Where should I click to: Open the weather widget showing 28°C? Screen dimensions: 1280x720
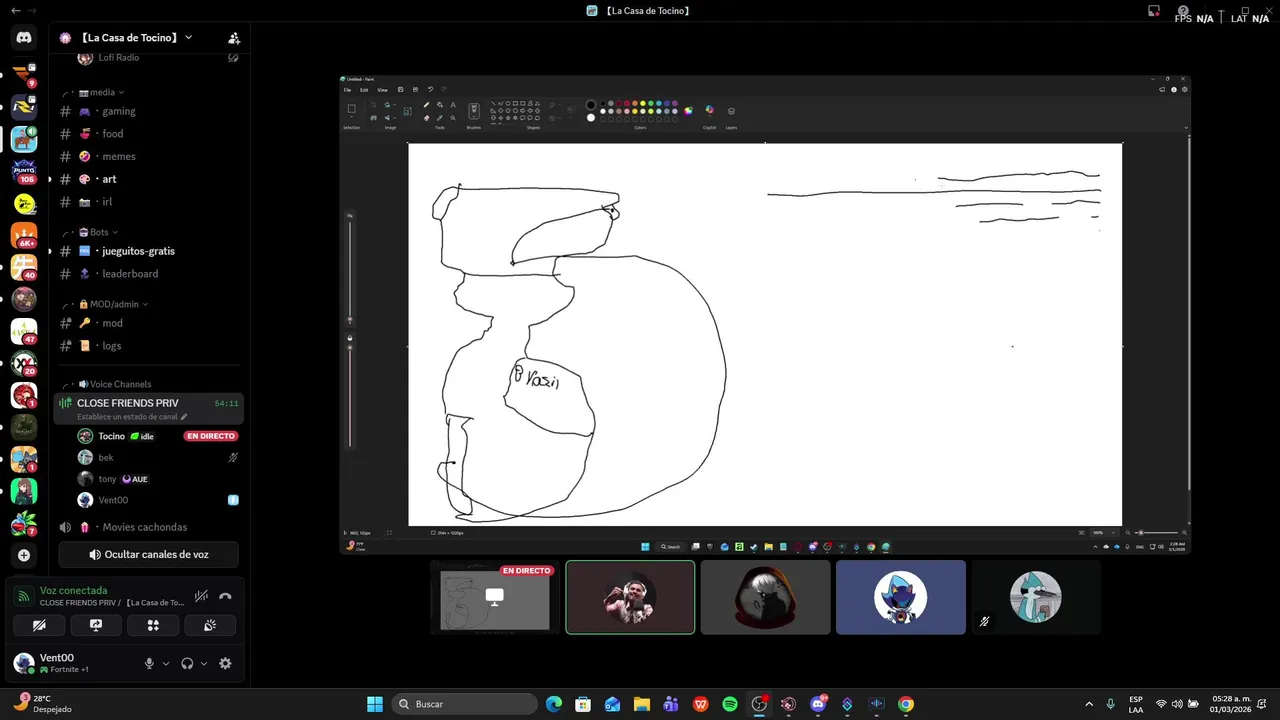pyautogui.click(x=44, y=704)
